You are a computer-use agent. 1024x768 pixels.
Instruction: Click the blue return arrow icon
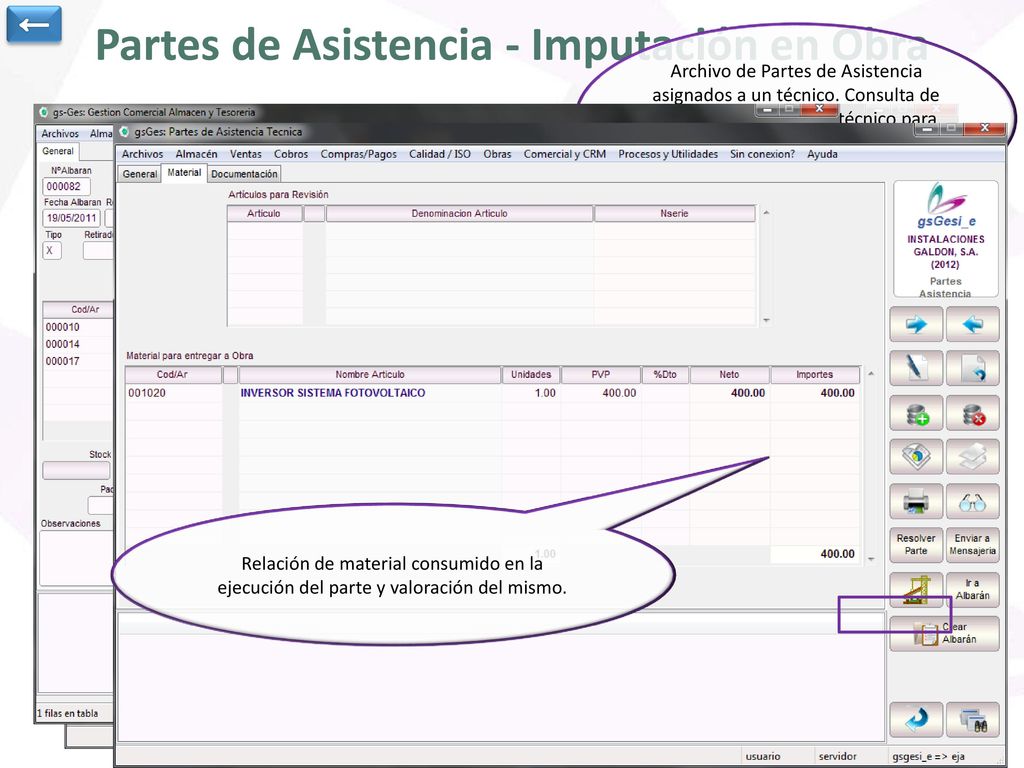coord(916,720)
